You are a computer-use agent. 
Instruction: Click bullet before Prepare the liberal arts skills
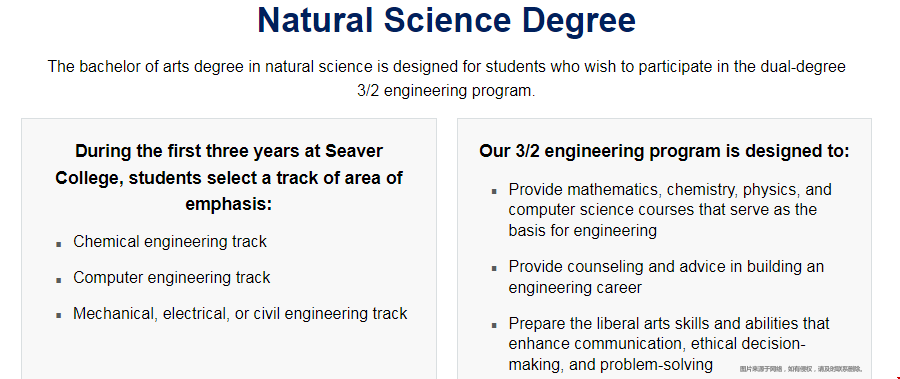click(494, 326)
